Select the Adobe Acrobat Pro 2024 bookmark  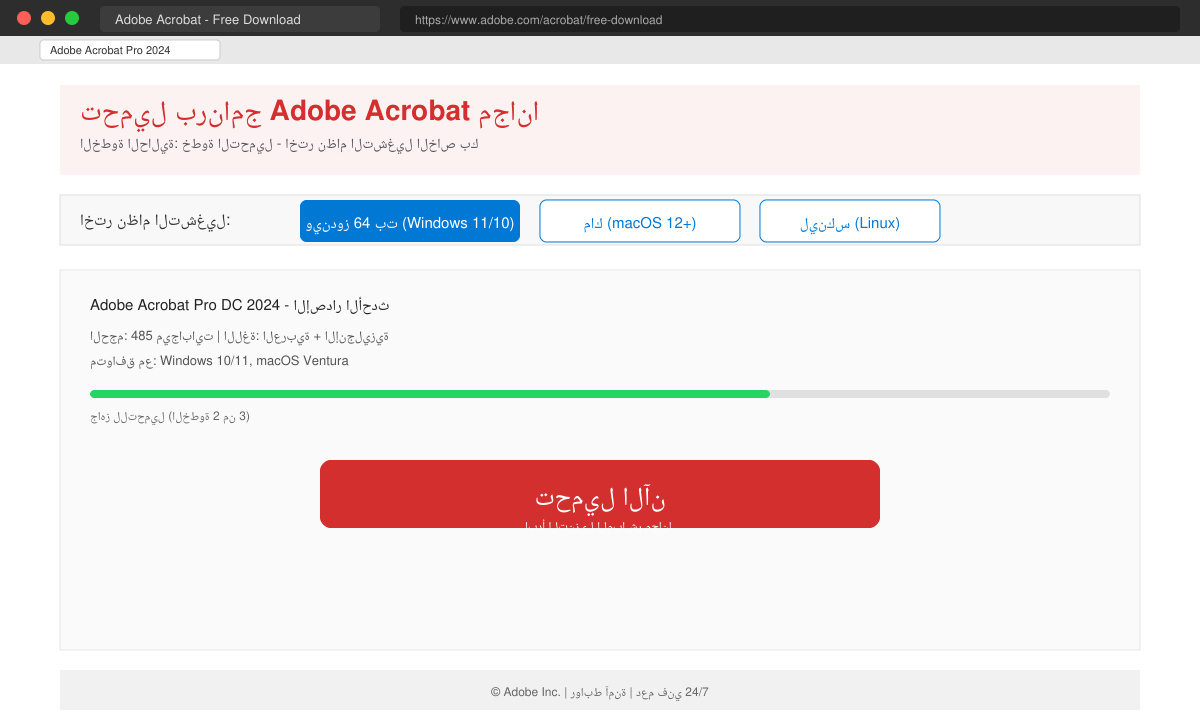(130, 50)
